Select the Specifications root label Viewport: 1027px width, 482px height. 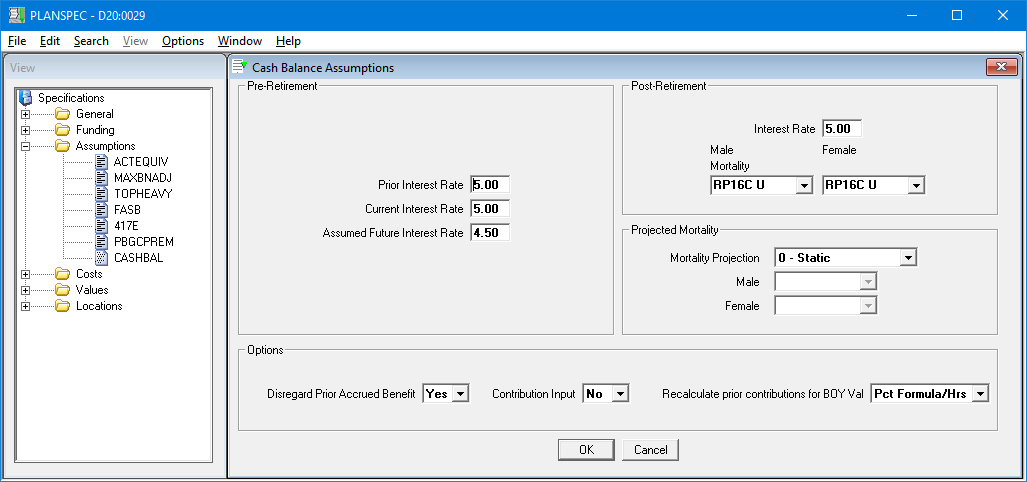pos(71,98)
